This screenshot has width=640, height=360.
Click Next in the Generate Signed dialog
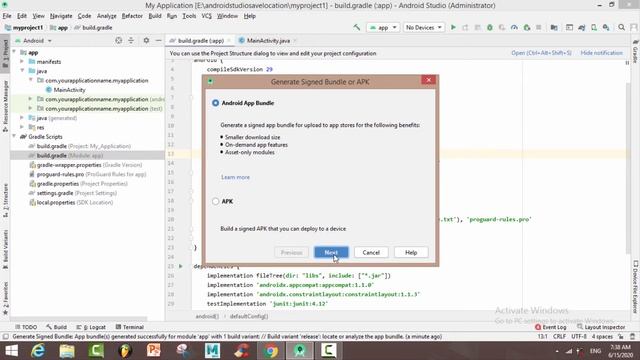(331, 253)
